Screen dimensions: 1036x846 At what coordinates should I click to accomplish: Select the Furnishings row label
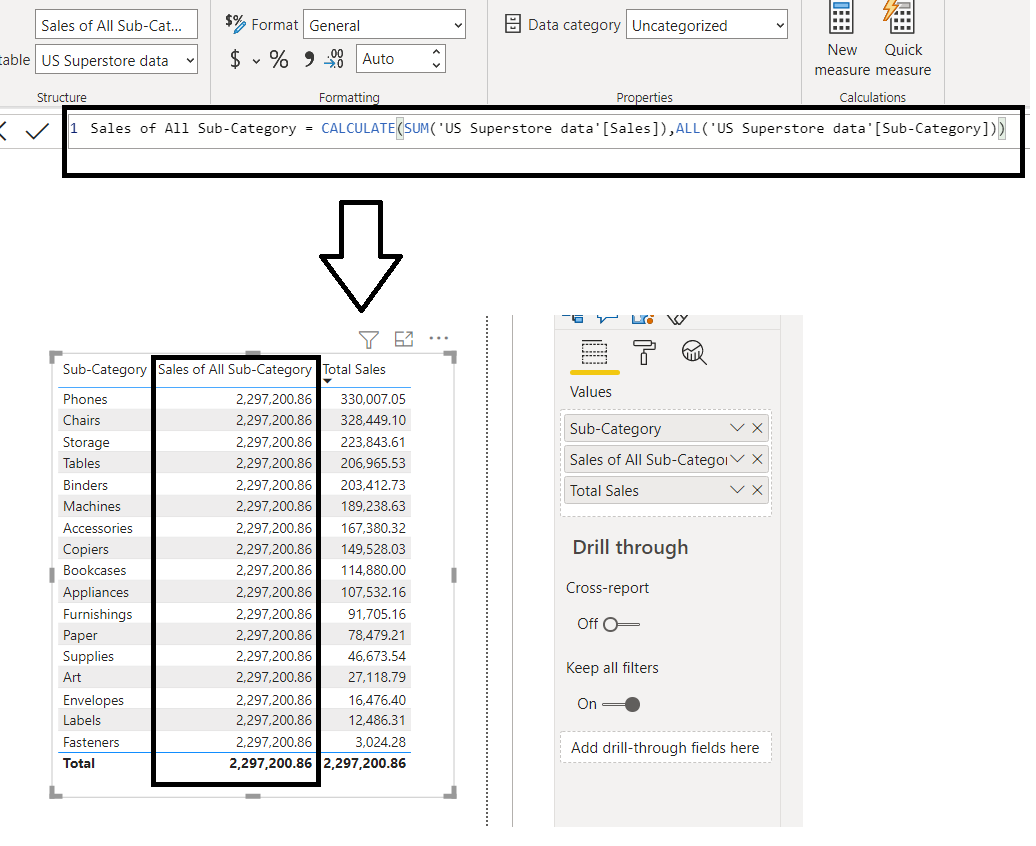[x=98, y=614]
